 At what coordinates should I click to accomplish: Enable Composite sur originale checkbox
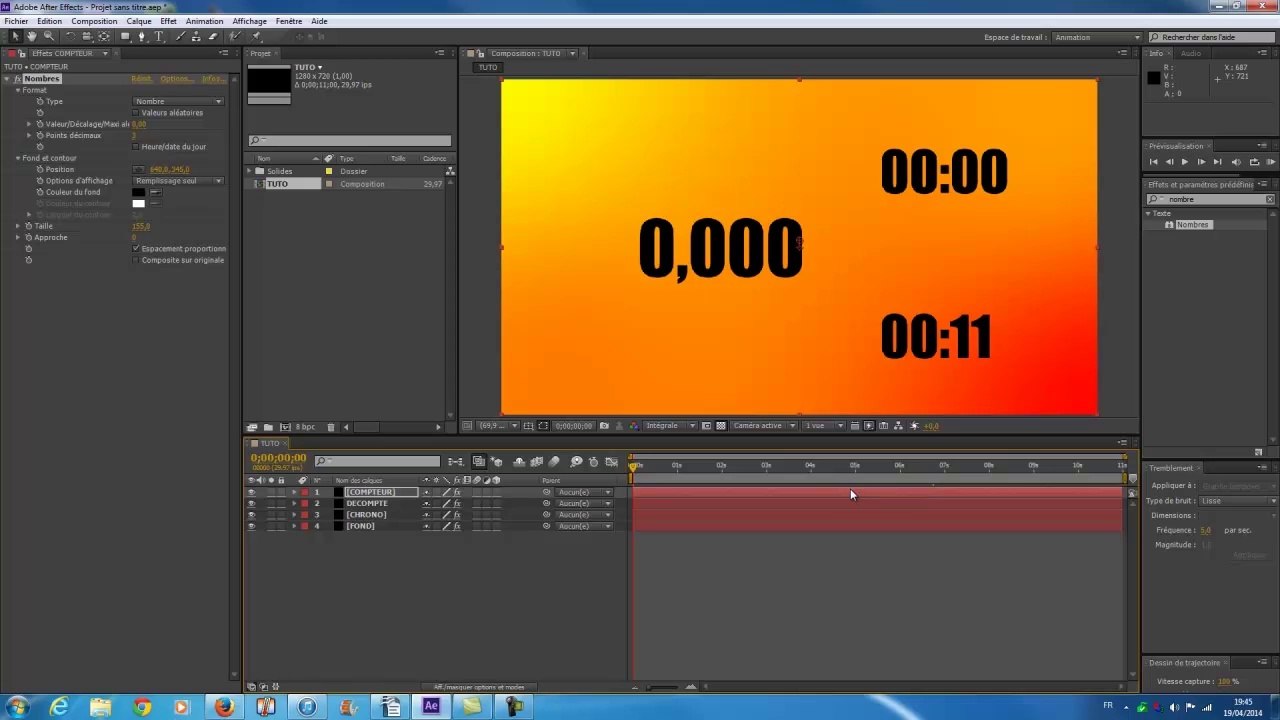[136, 260]
